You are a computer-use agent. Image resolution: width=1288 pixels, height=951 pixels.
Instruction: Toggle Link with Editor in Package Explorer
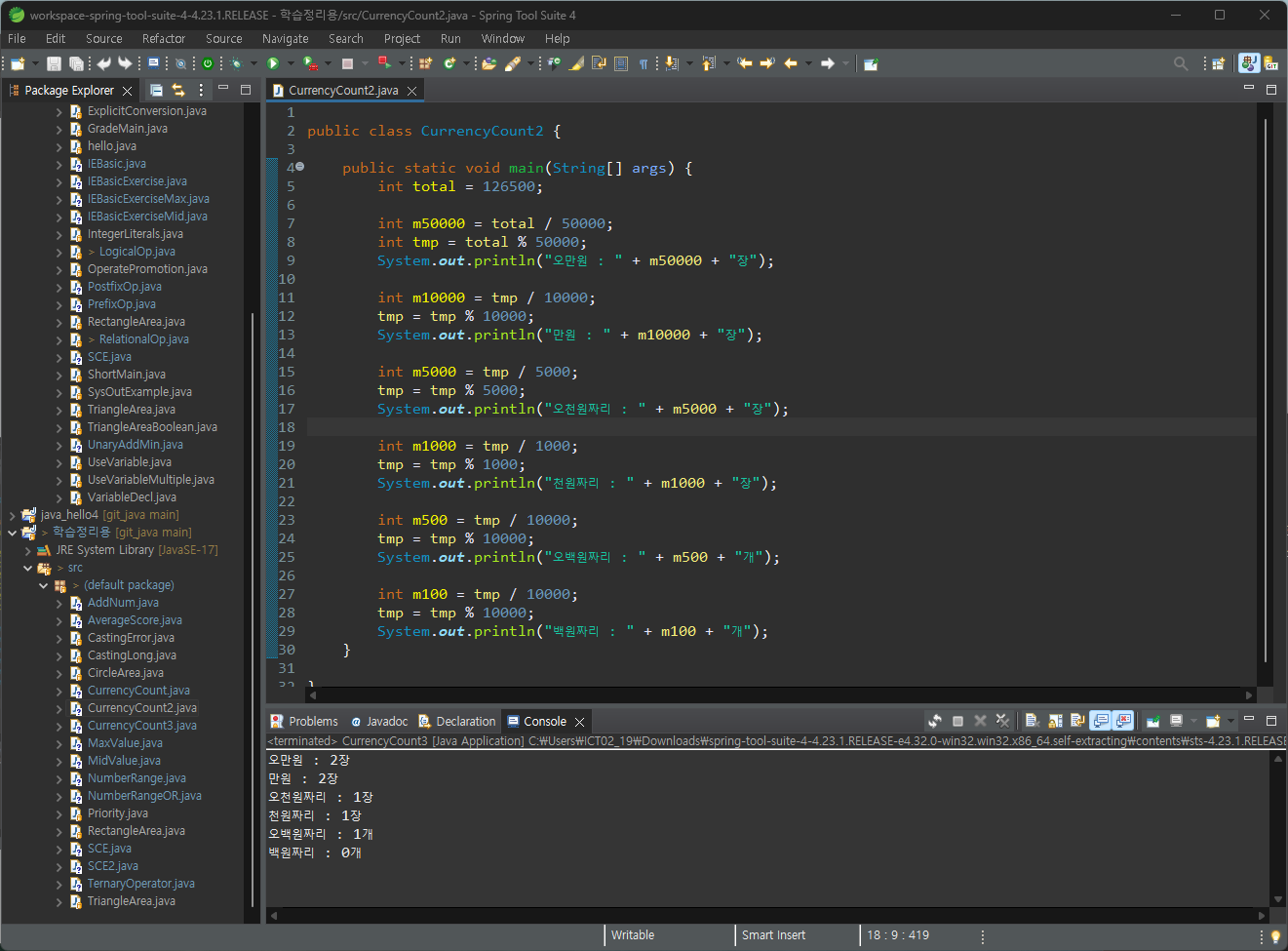coord(178,90)
